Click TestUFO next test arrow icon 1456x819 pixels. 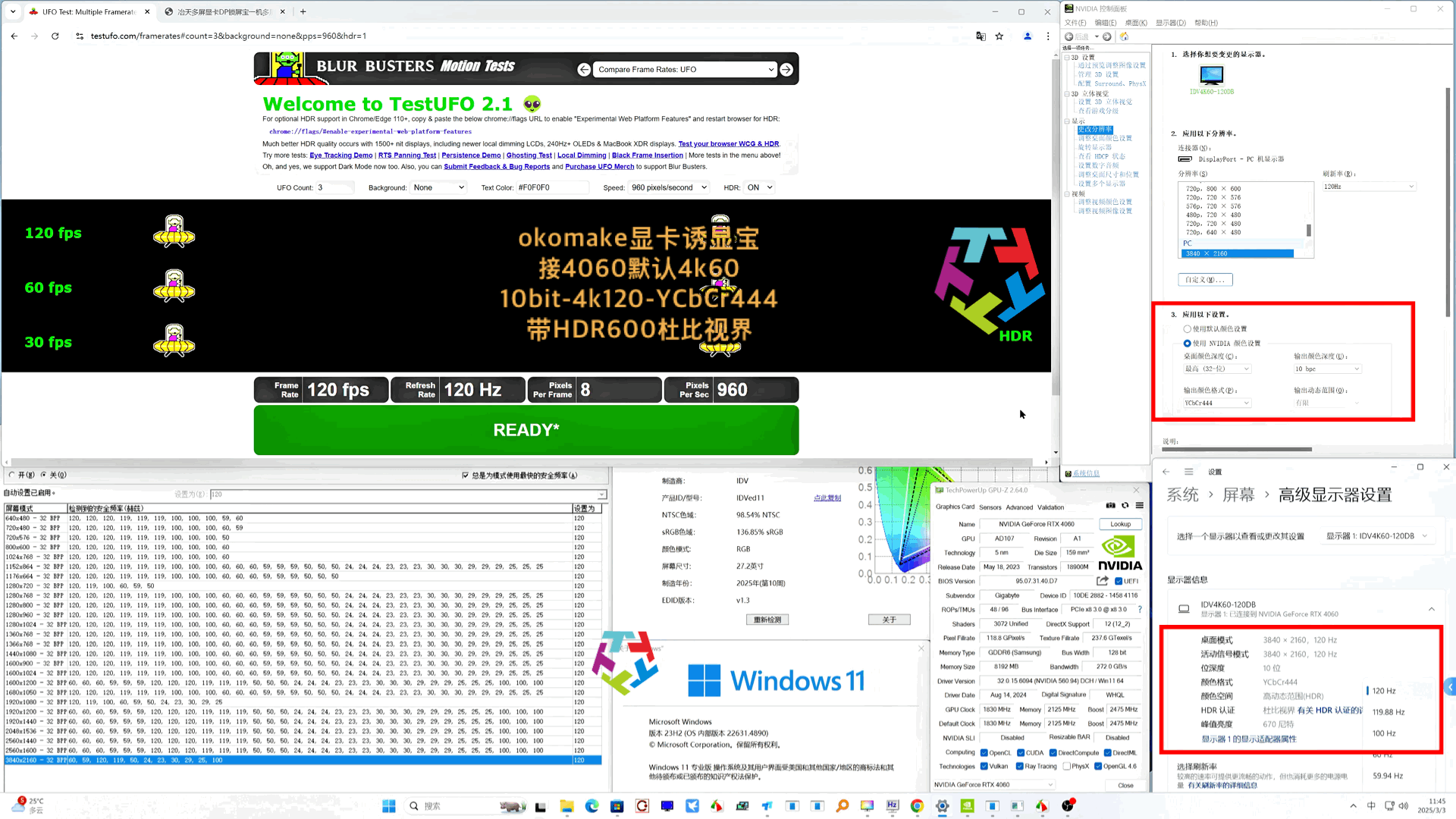[x=786, y=69]
